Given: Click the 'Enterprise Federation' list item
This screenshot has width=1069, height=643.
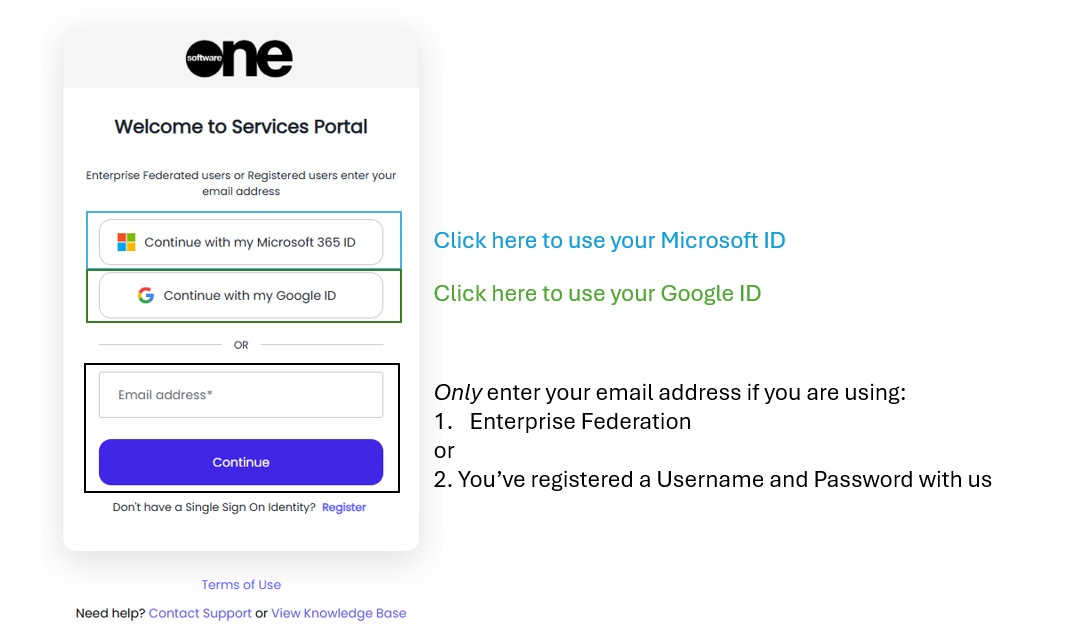Looking at the screenshot, I should tap(580, 422).
